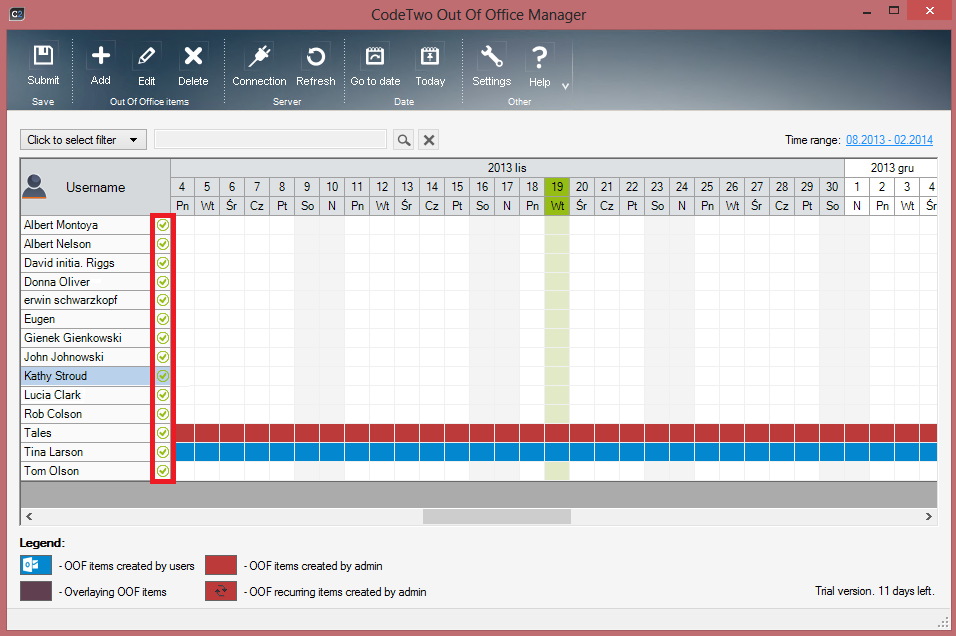Edit the selected Out Of Office item
956x636 pixels.
tap(146, 64)
